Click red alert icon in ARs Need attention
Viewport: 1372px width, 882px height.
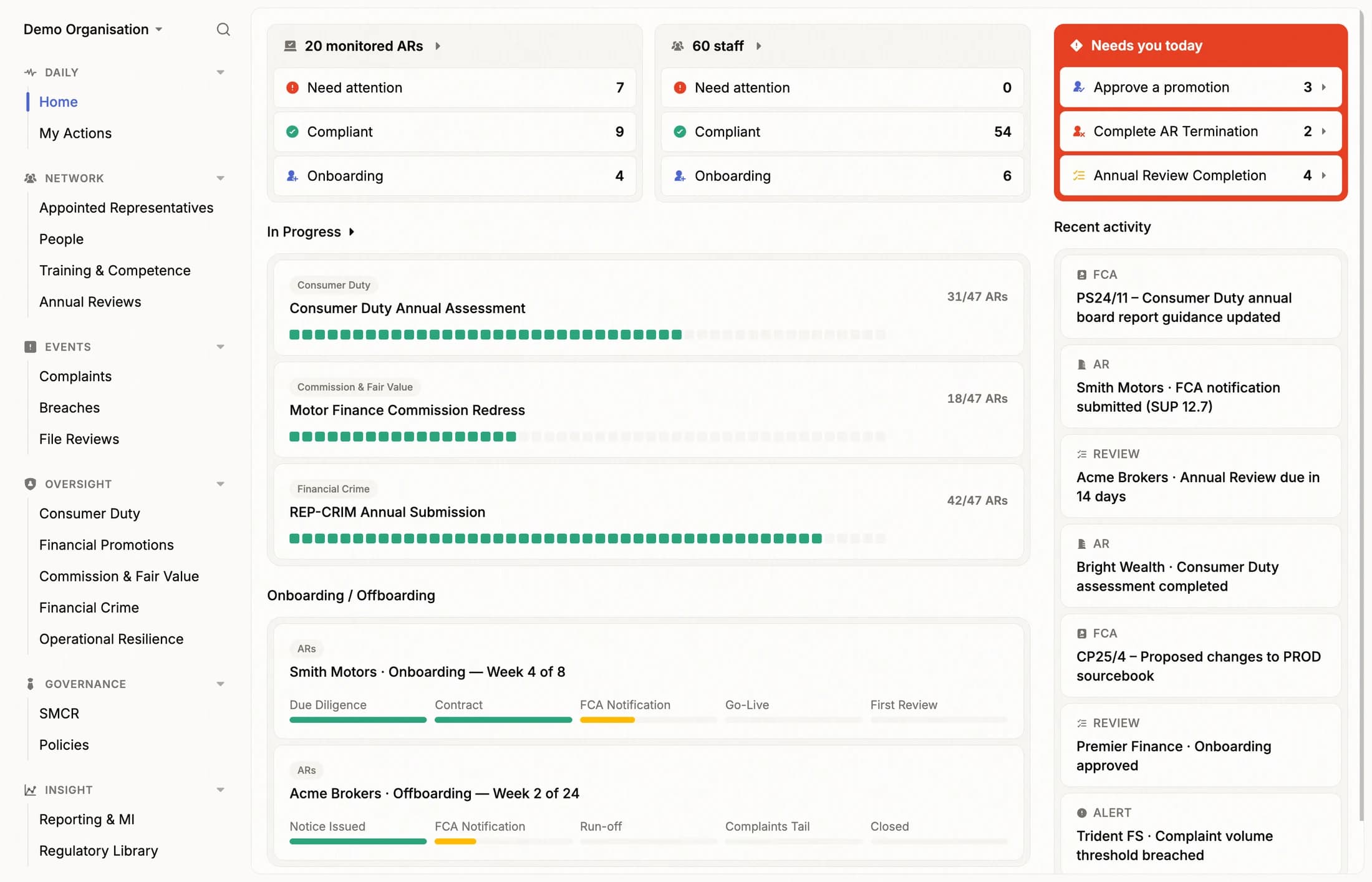pyautogui.click(x=292, y=88)
